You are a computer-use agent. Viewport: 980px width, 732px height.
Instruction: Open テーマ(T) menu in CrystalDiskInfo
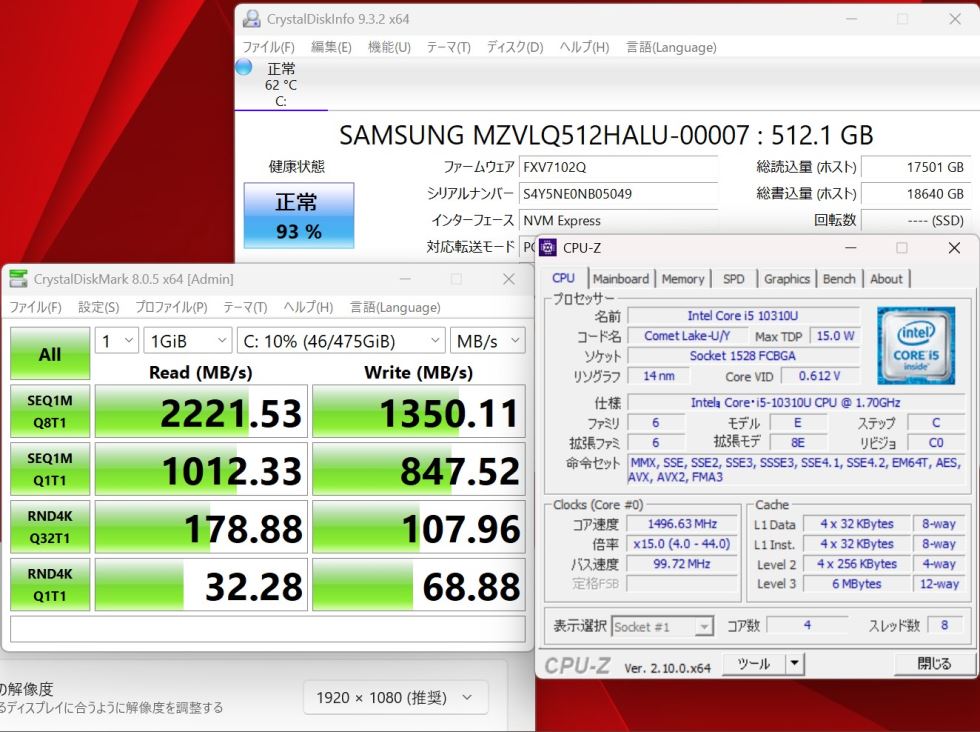tap(448, 48)
